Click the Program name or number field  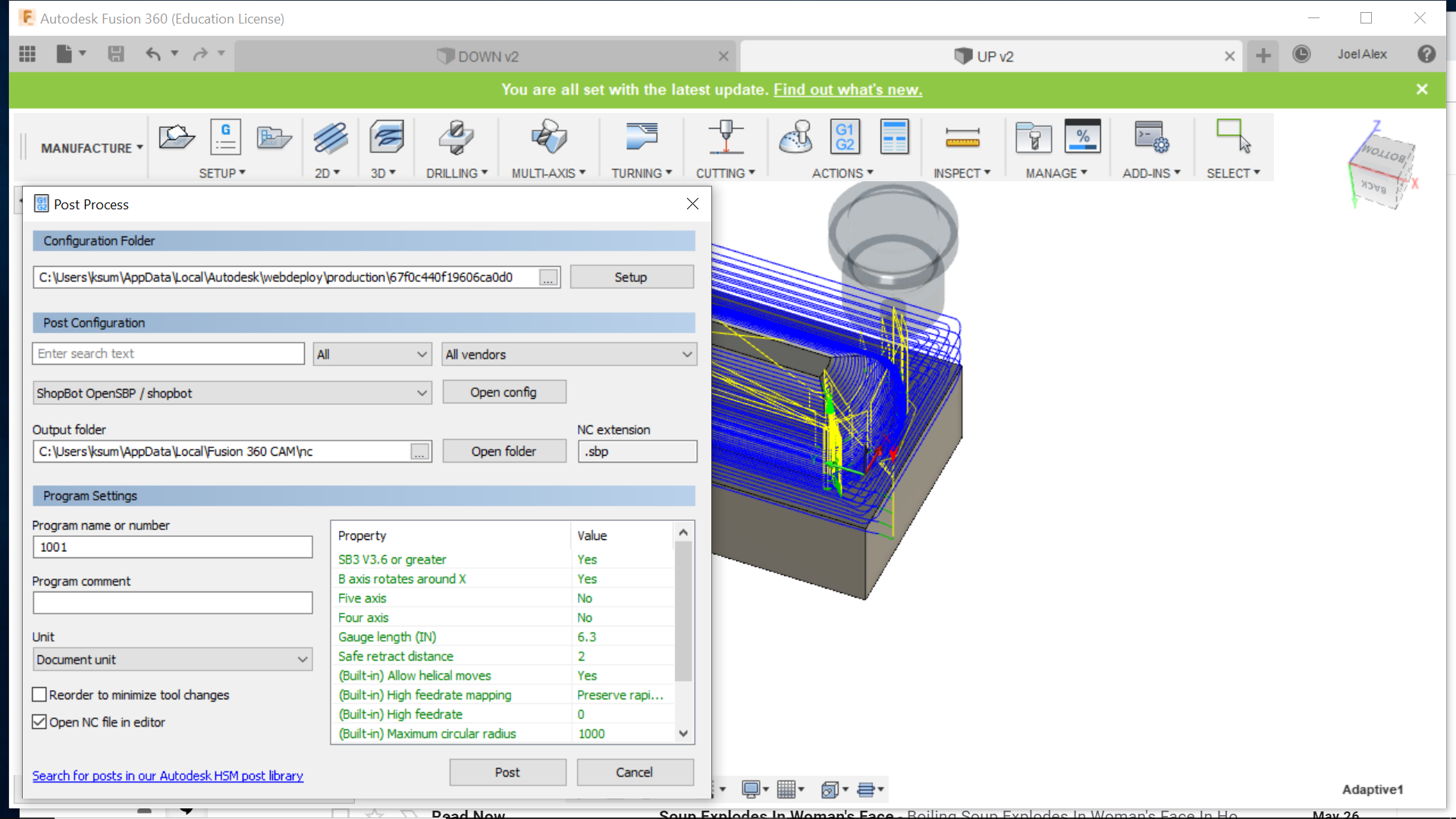(173, 547)
